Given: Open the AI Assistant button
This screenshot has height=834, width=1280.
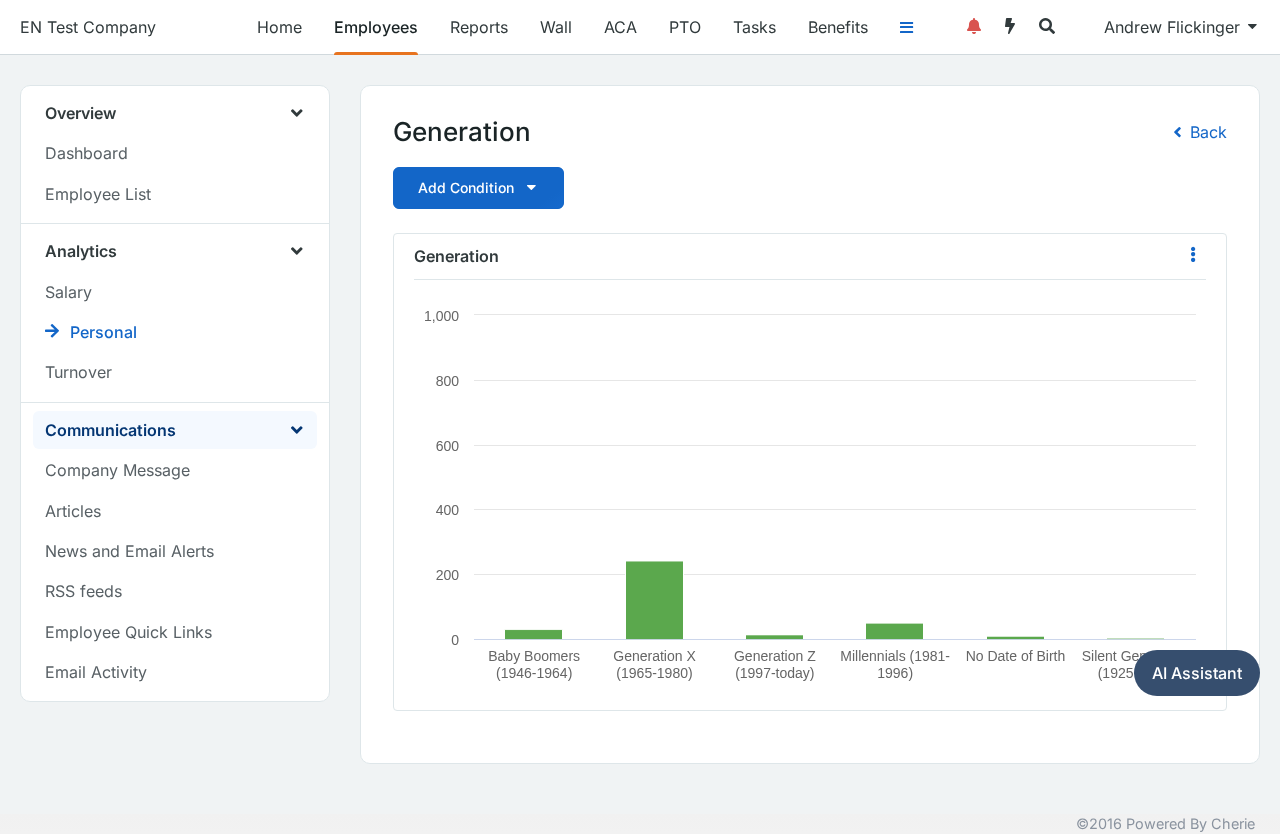Looking at the screenshot, I should click(1197, 673).
